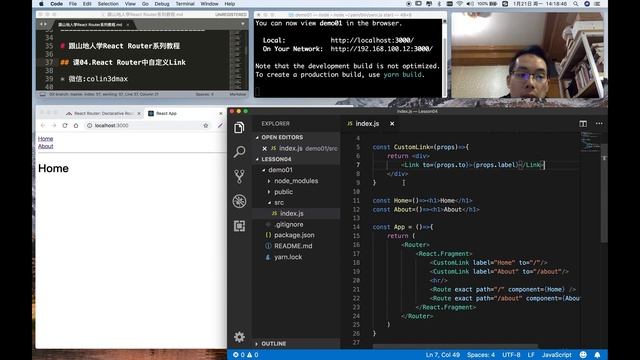Open Spotlight search in menu bar
Image resolution: width=640 pixels, height=360 pixels.
pyautogui.click(x=576, y=4)
